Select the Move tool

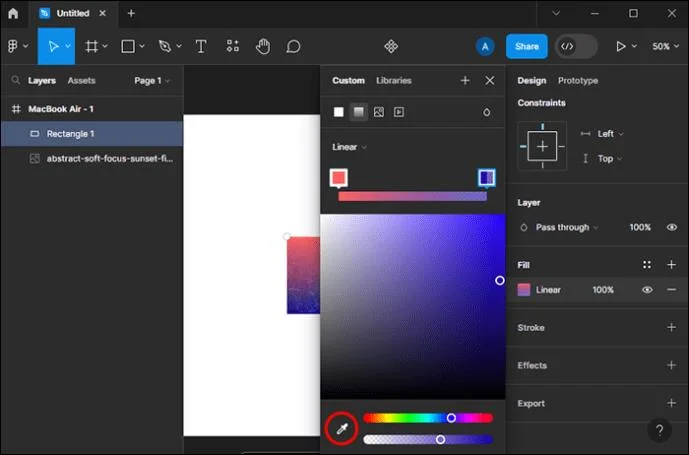53,46
